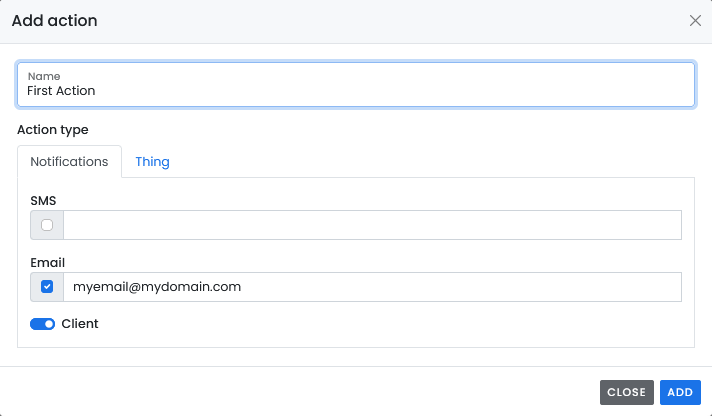Enable the SMS checkbox

coord(47,225)
